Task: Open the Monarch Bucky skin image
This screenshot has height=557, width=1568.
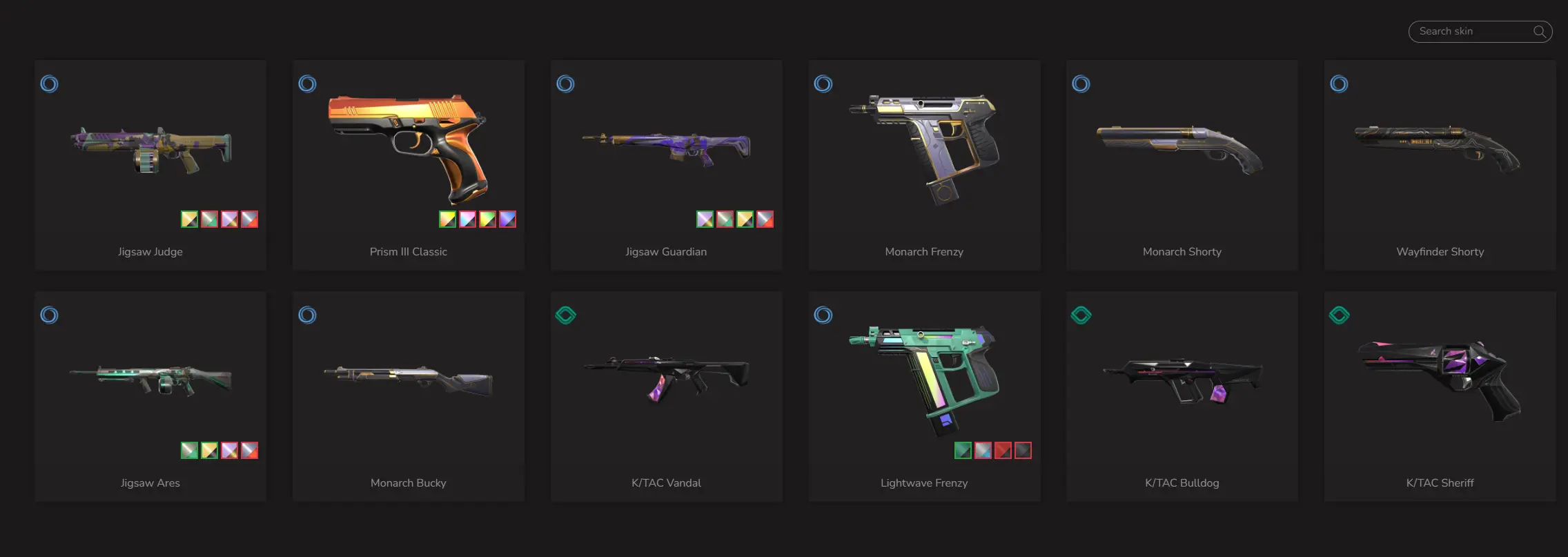Action: pos(409,380)
